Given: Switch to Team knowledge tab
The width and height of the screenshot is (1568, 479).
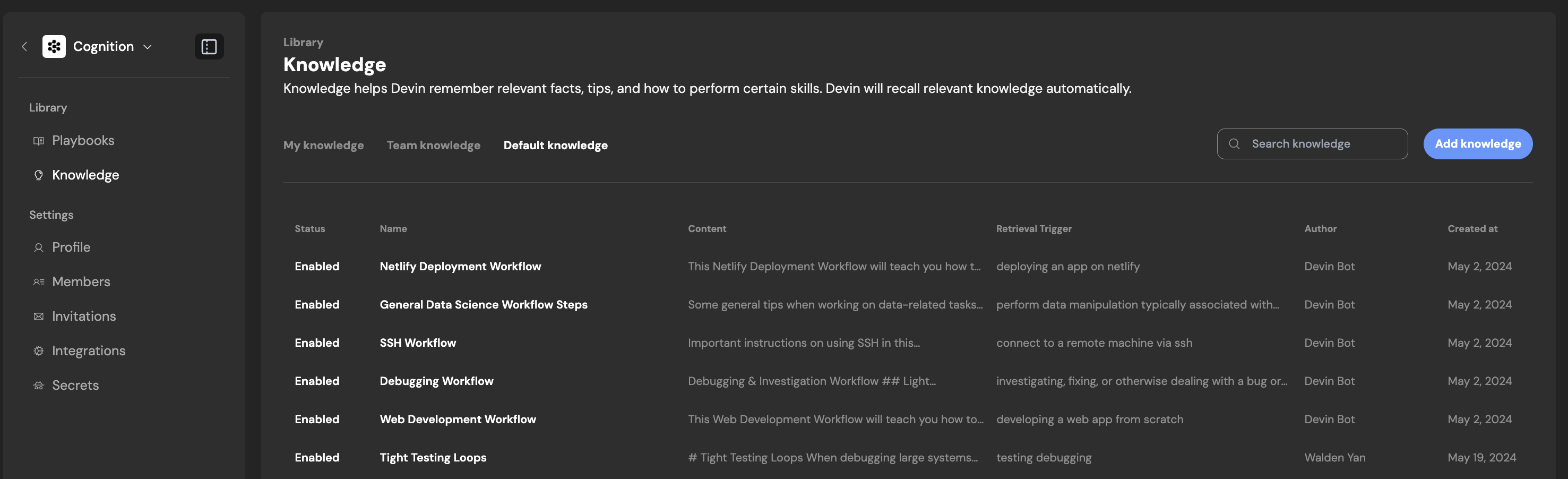Looking at the screenshot, I should [433, 146].
